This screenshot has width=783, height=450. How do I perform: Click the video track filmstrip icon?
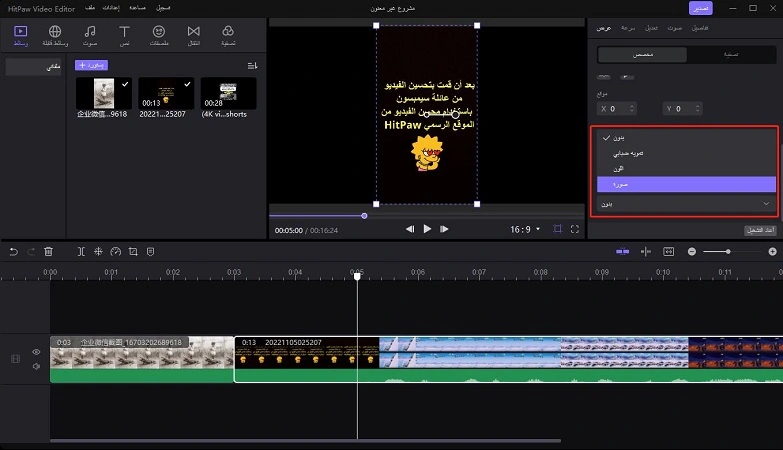(15, 359)
